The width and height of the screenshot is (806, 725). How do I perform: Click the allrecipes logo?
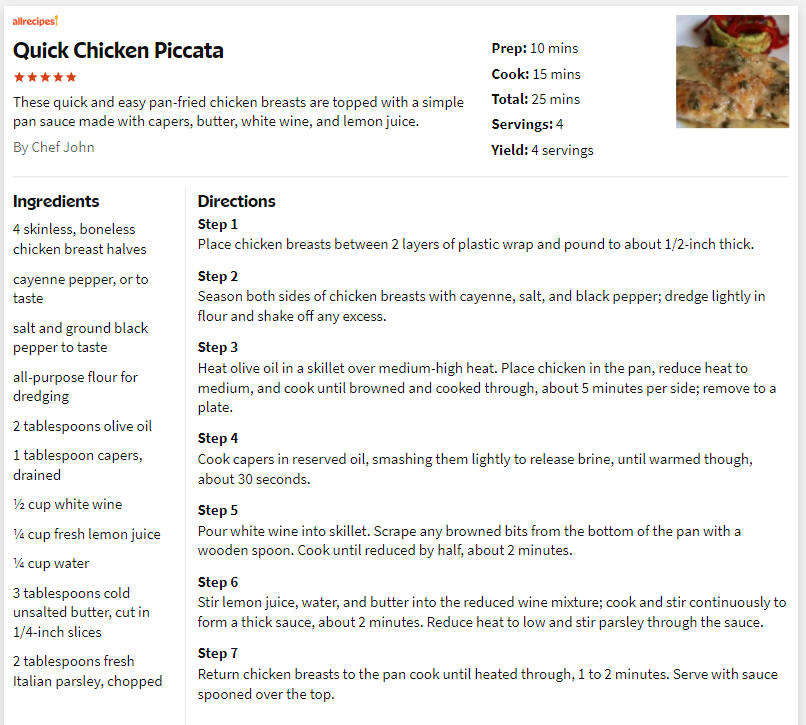35,21
